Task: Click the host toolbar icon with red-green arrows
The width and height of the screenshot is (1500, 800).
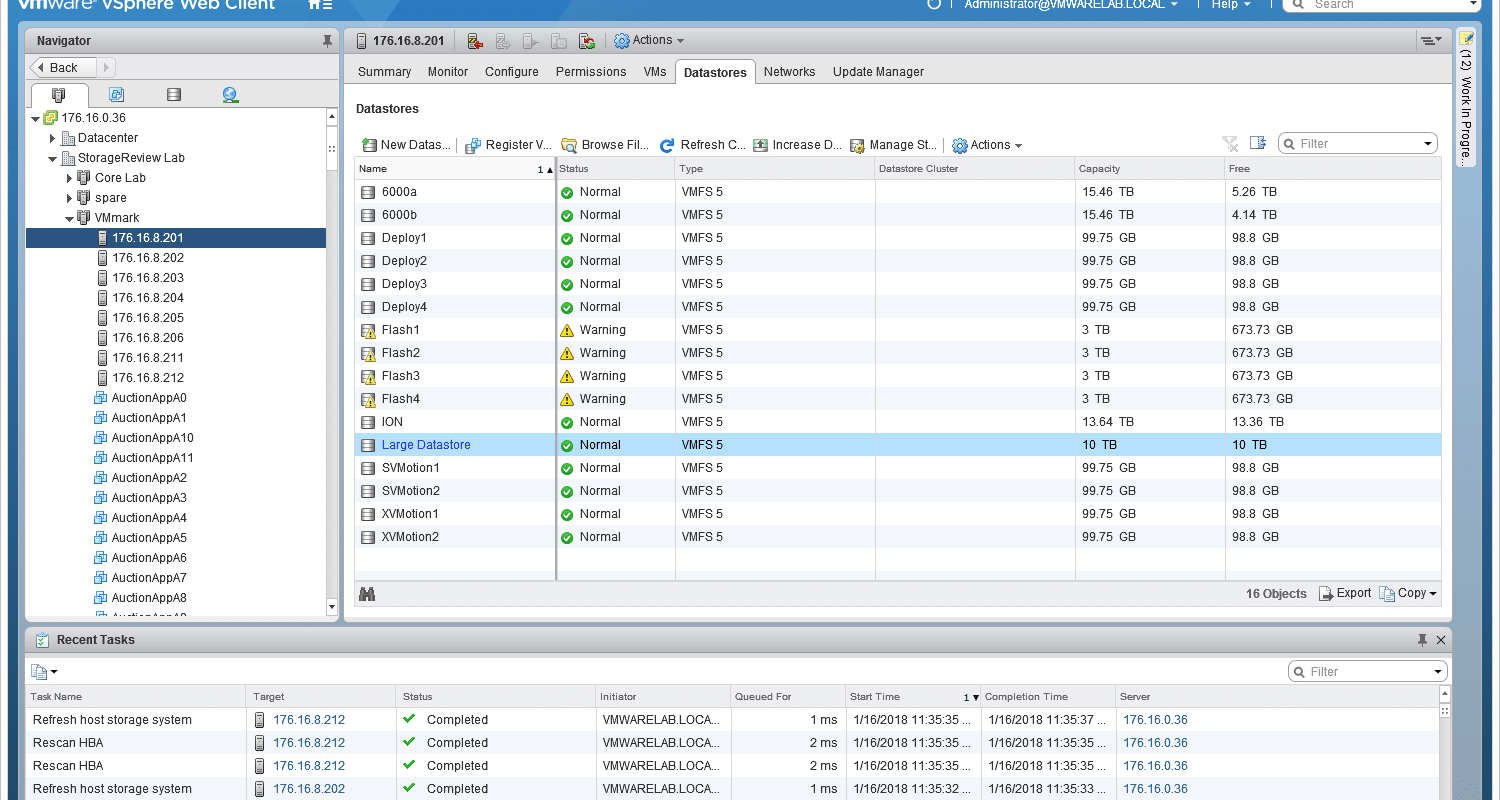Action: click(x=587, y=41)
